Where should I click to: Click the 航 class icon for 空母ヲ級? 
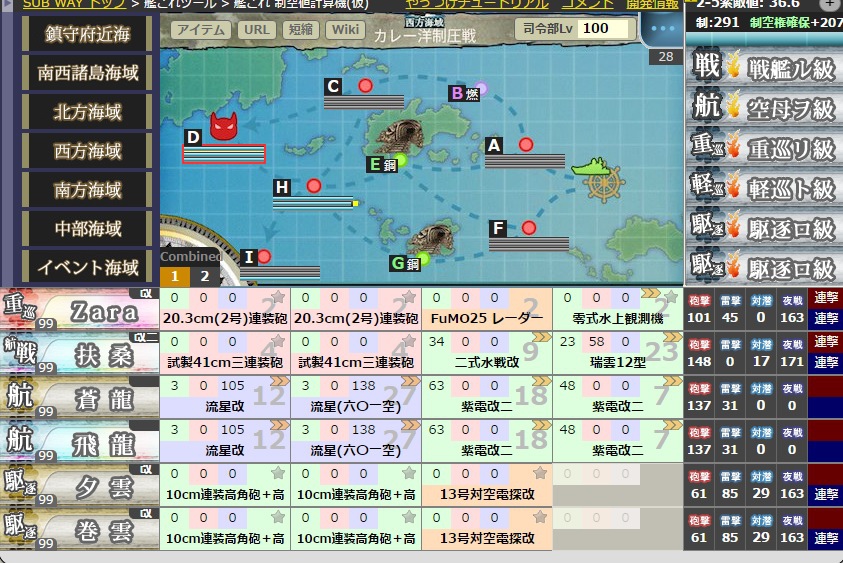[706, 105]
